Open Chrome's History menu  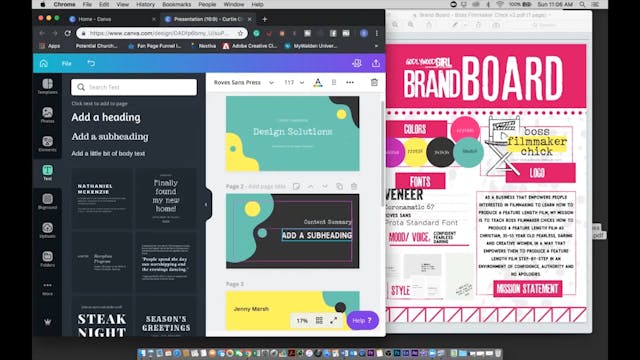click(145, 4)
